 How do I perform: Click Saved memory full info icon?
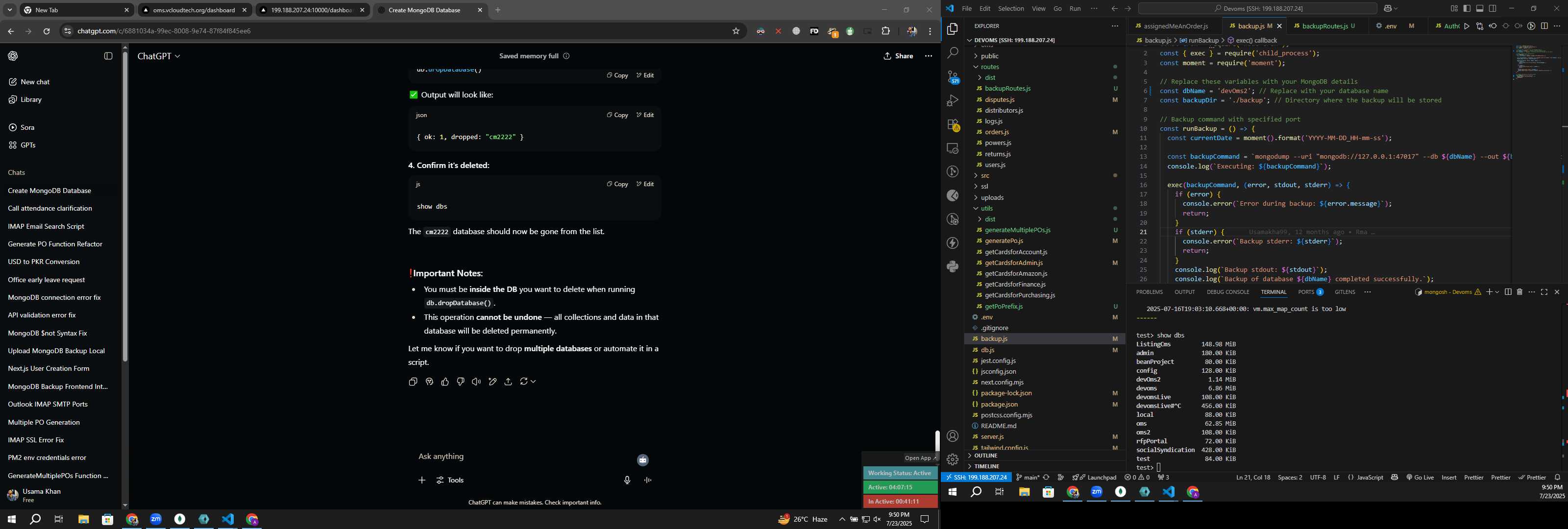(566, 56)
